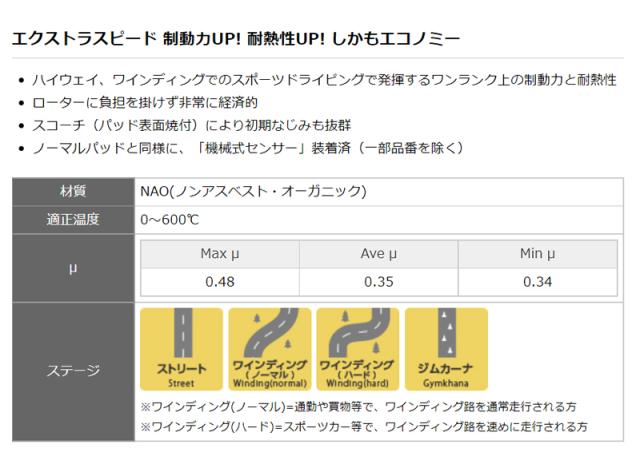Image resolution: width=640 pixels, height=472 pixels.
Task: Select the Winding (normal) stage icon
Action: [269, 348]
